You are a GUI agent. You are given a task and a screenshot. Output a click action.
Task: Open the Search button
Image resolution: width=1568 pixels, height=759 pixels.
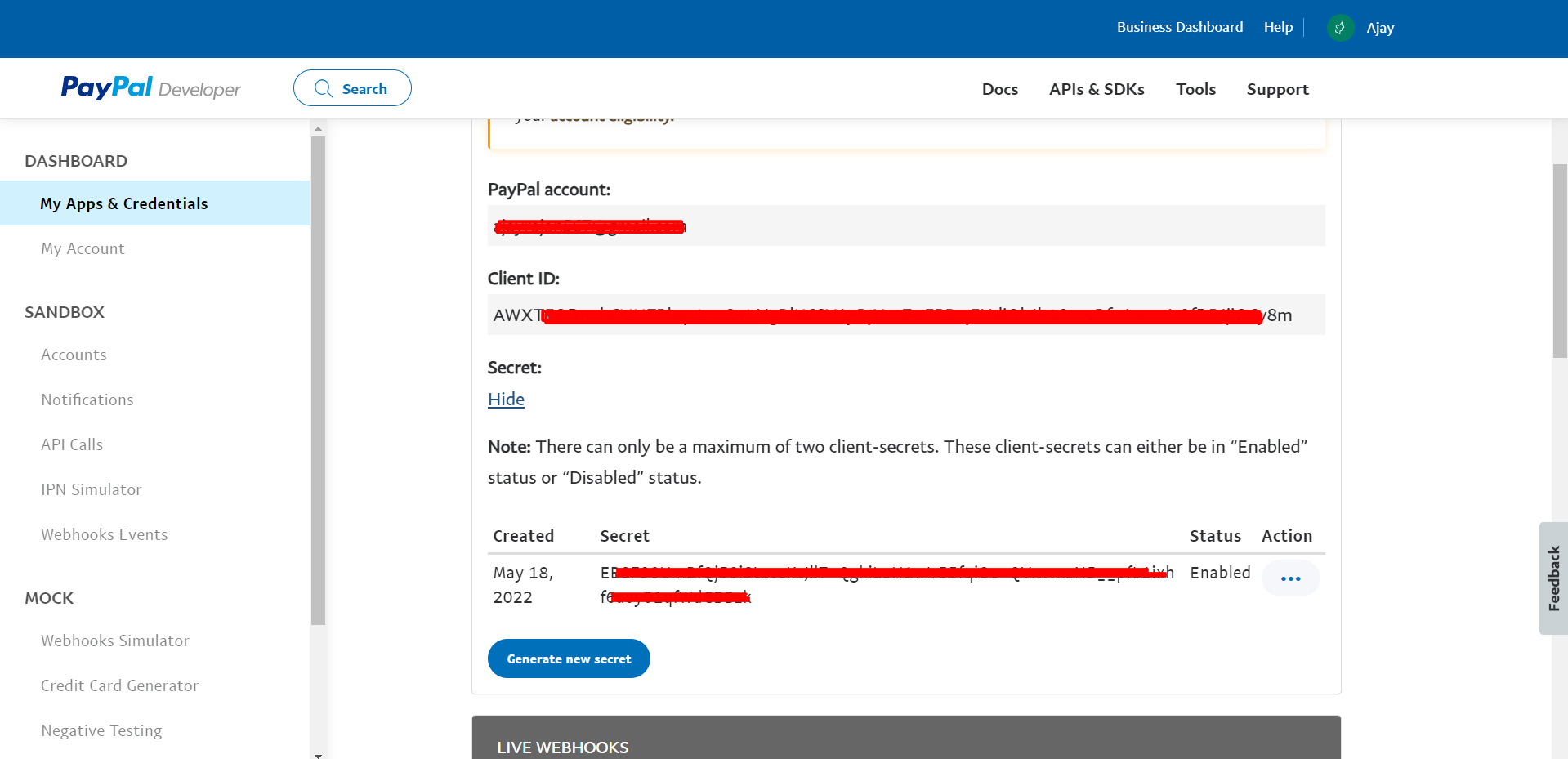(352, 88)
